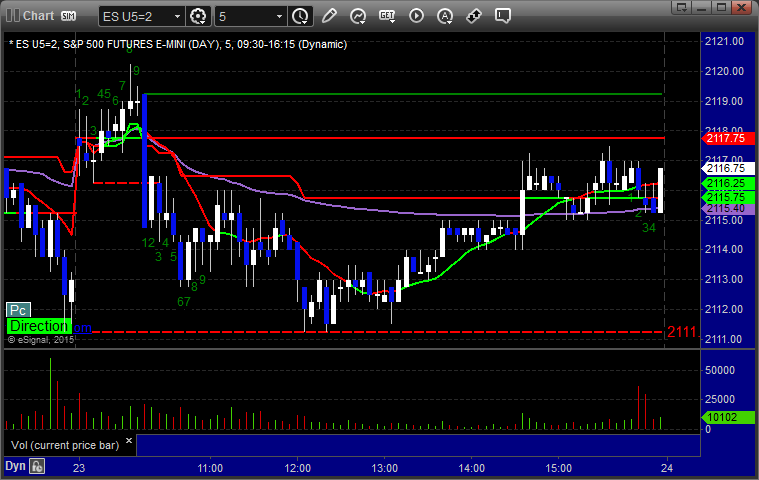Viewport: 759px width, 480px height.
Task: Open the time template clock menu
Action: (x=300, y=16)
